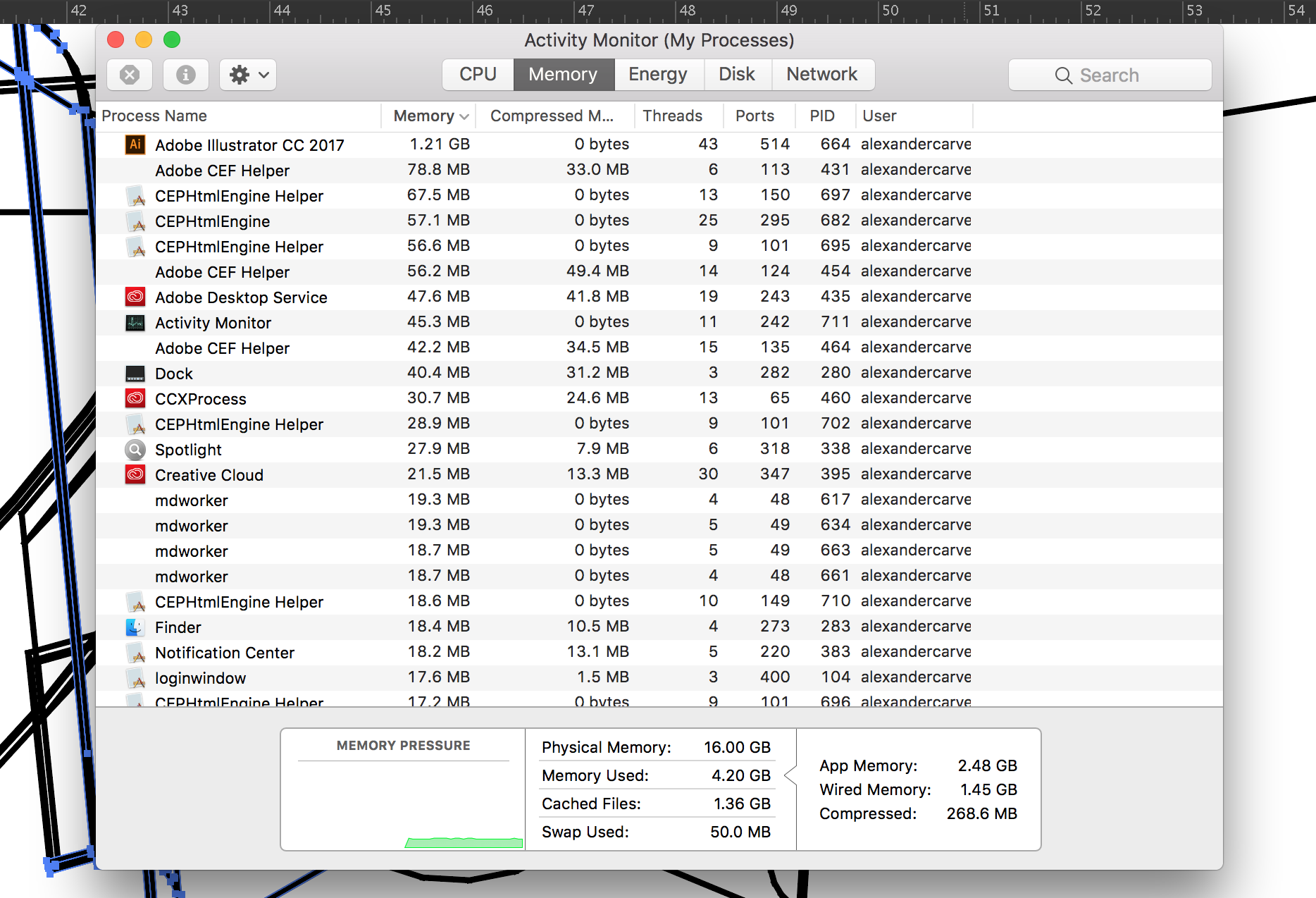Click the Finder process icon
Screen dimensions: 1316x898
(x=135, y=627)
